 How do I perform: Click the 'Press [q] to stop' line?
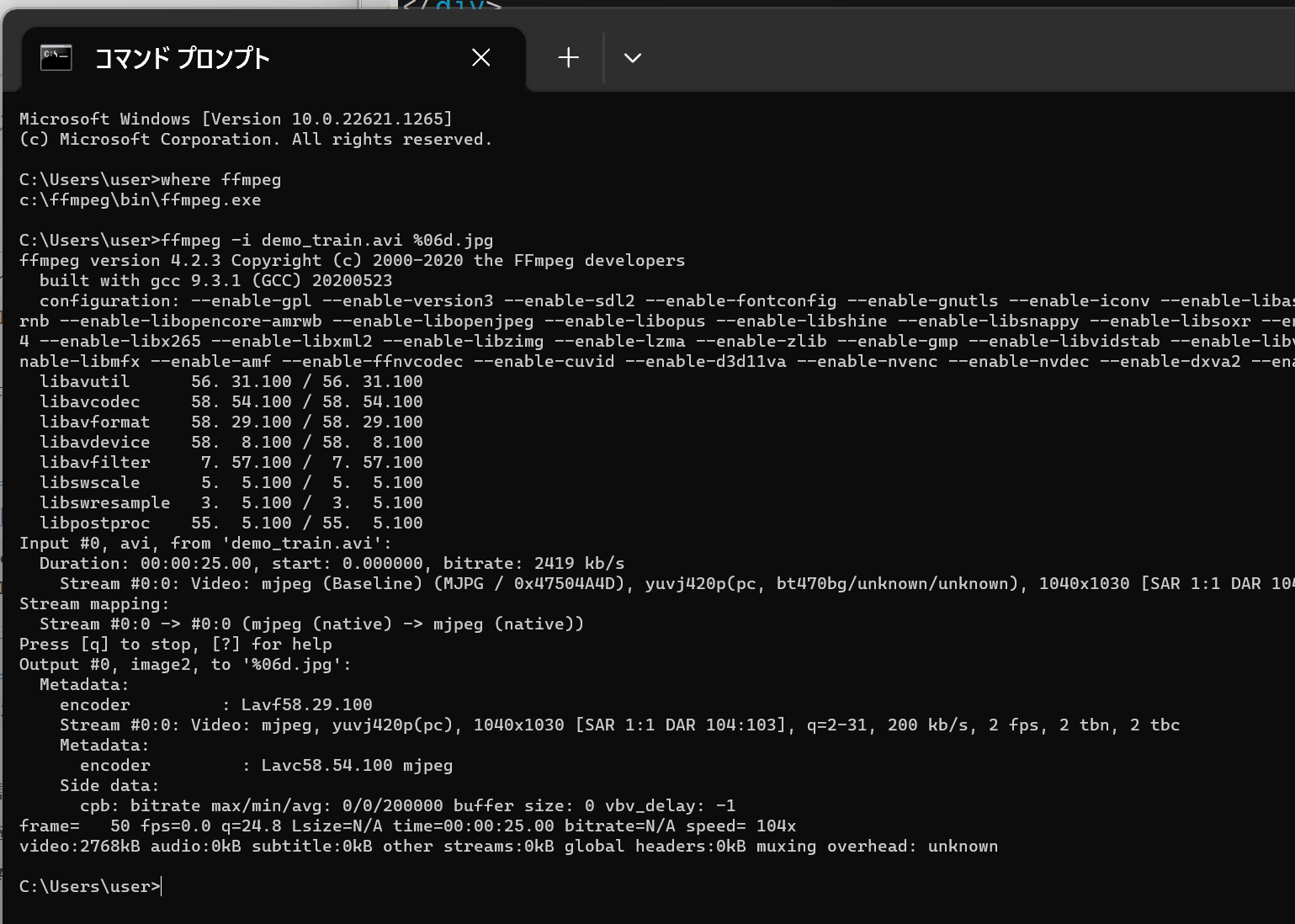(x=175, y=645)
